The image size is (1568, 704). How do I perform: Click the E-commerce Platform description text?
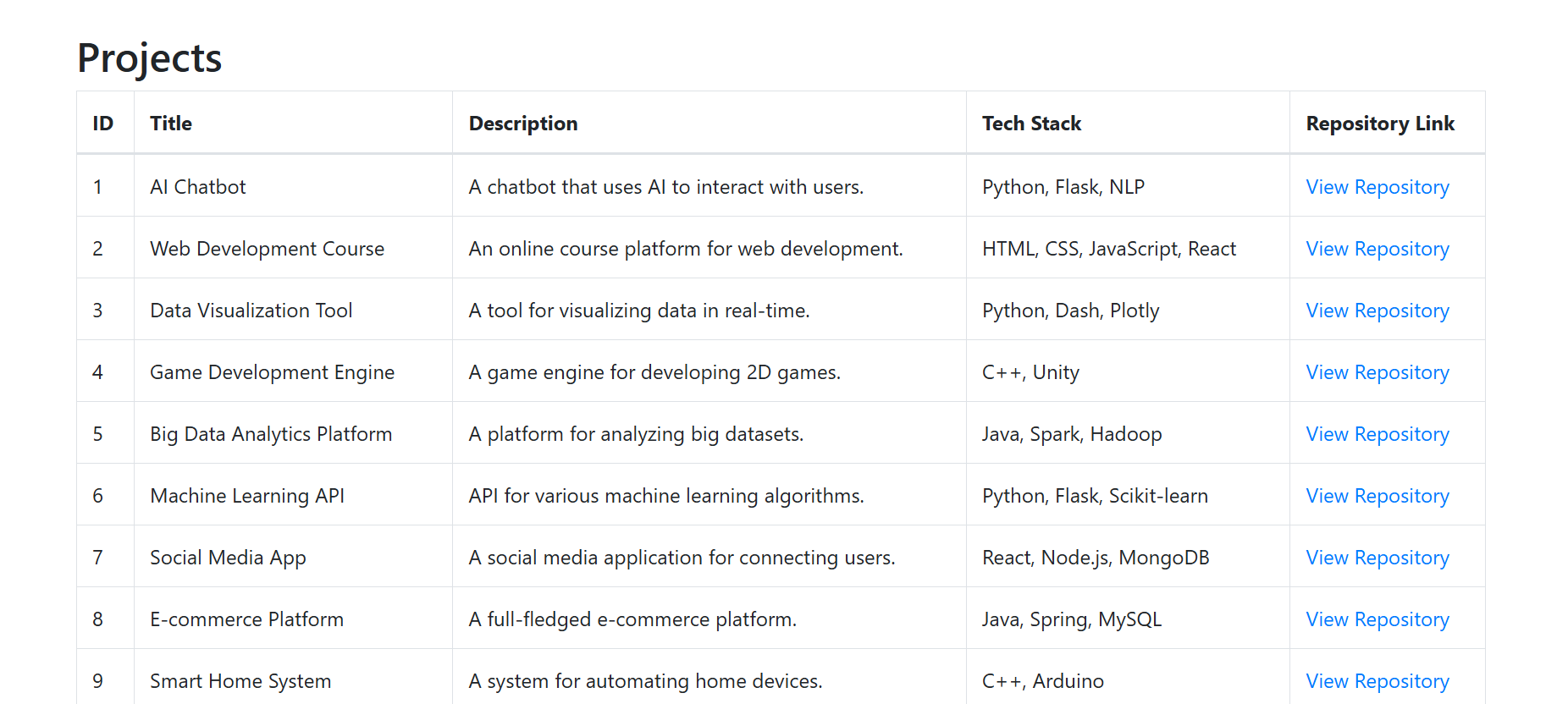click(632, 619)
